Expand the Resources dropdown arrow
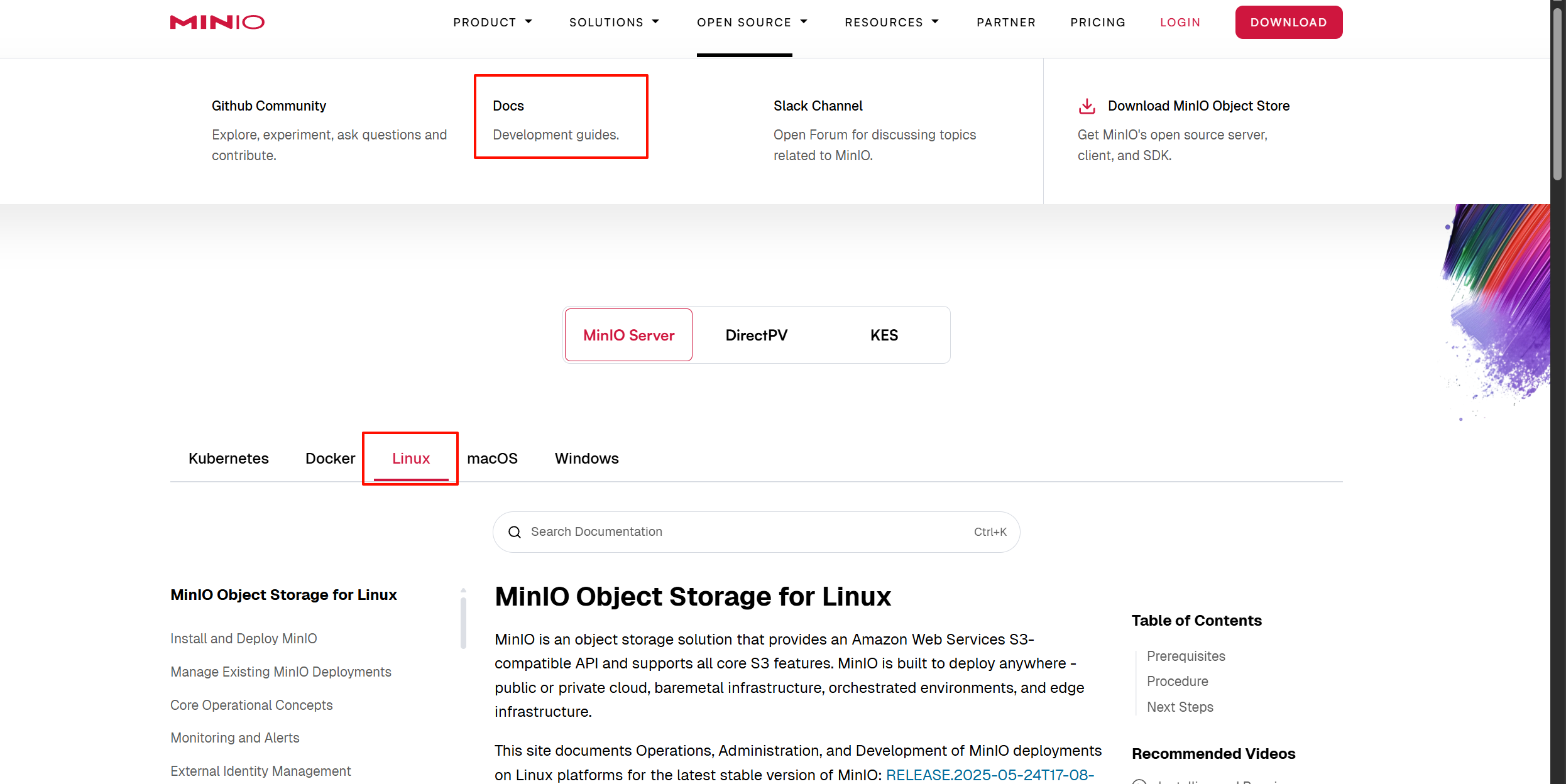The width and height of the screenshot is (1566, 784). coord(935,22)
